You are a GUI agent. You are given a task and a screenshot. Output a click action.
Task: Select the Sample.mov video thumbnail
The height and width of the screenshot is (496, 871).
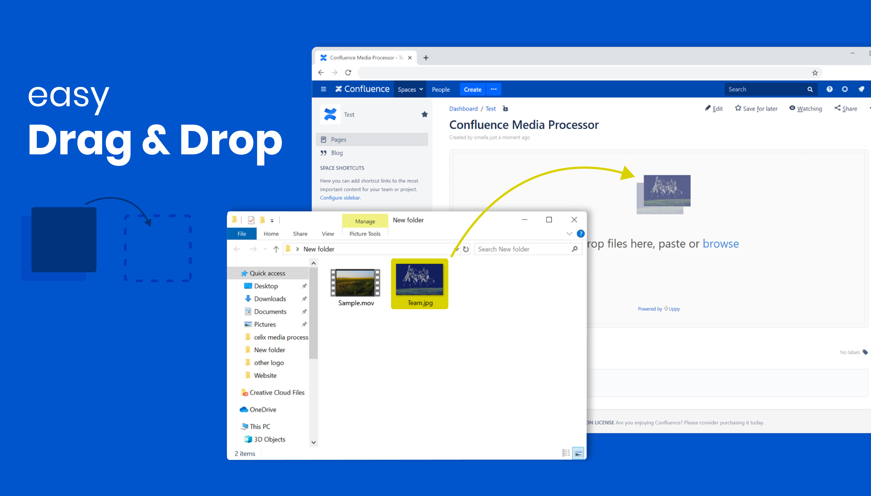point(356,283)
